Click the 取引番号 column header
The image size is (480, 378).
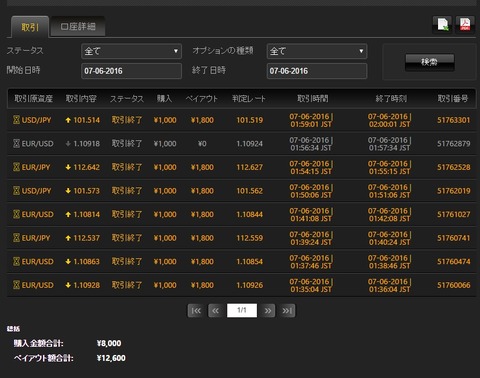click(453, 99)
